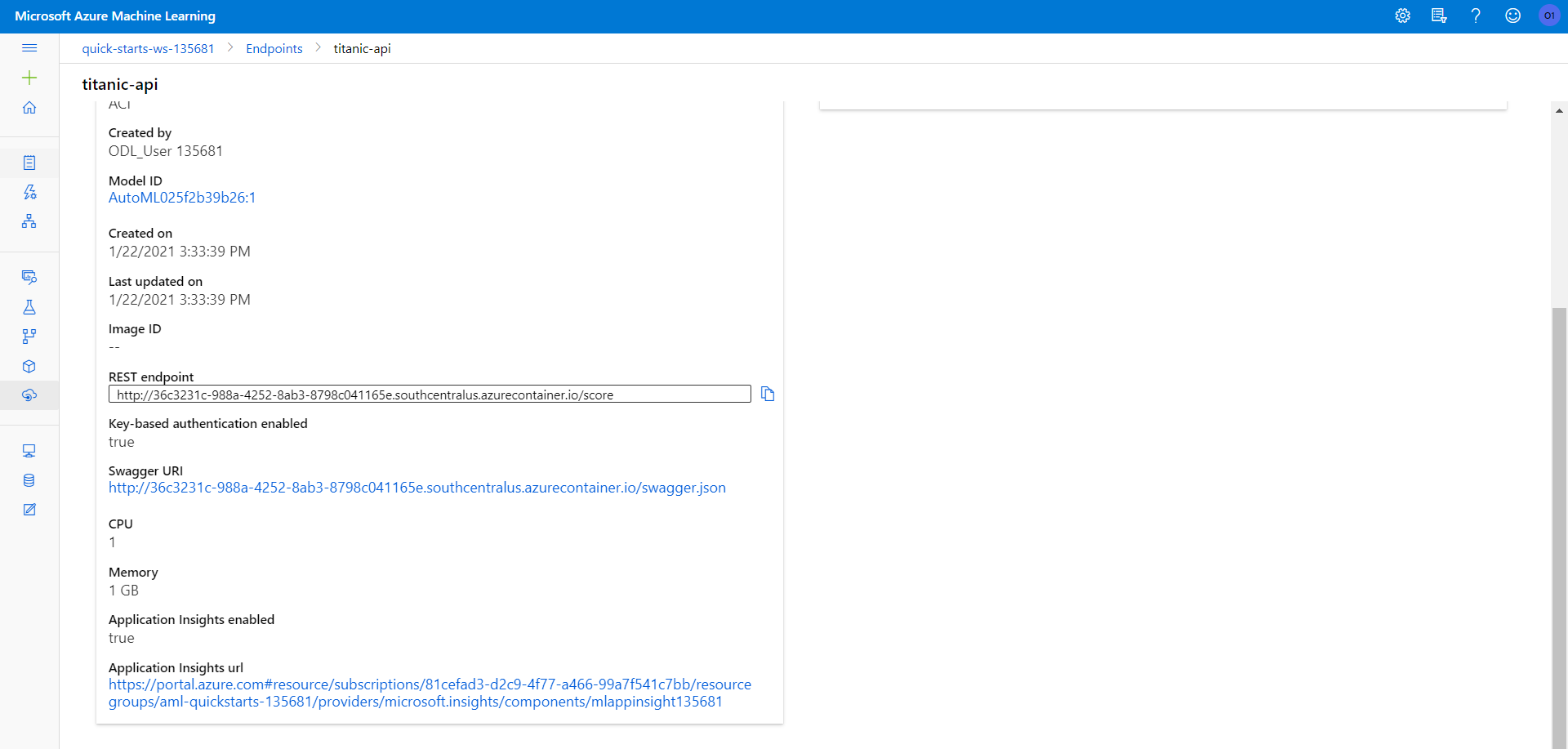Image resolution: width=1568 pixels, height=749 pixels.
Task: Open the user account avatar
Action: click(x=1549, y=16)
